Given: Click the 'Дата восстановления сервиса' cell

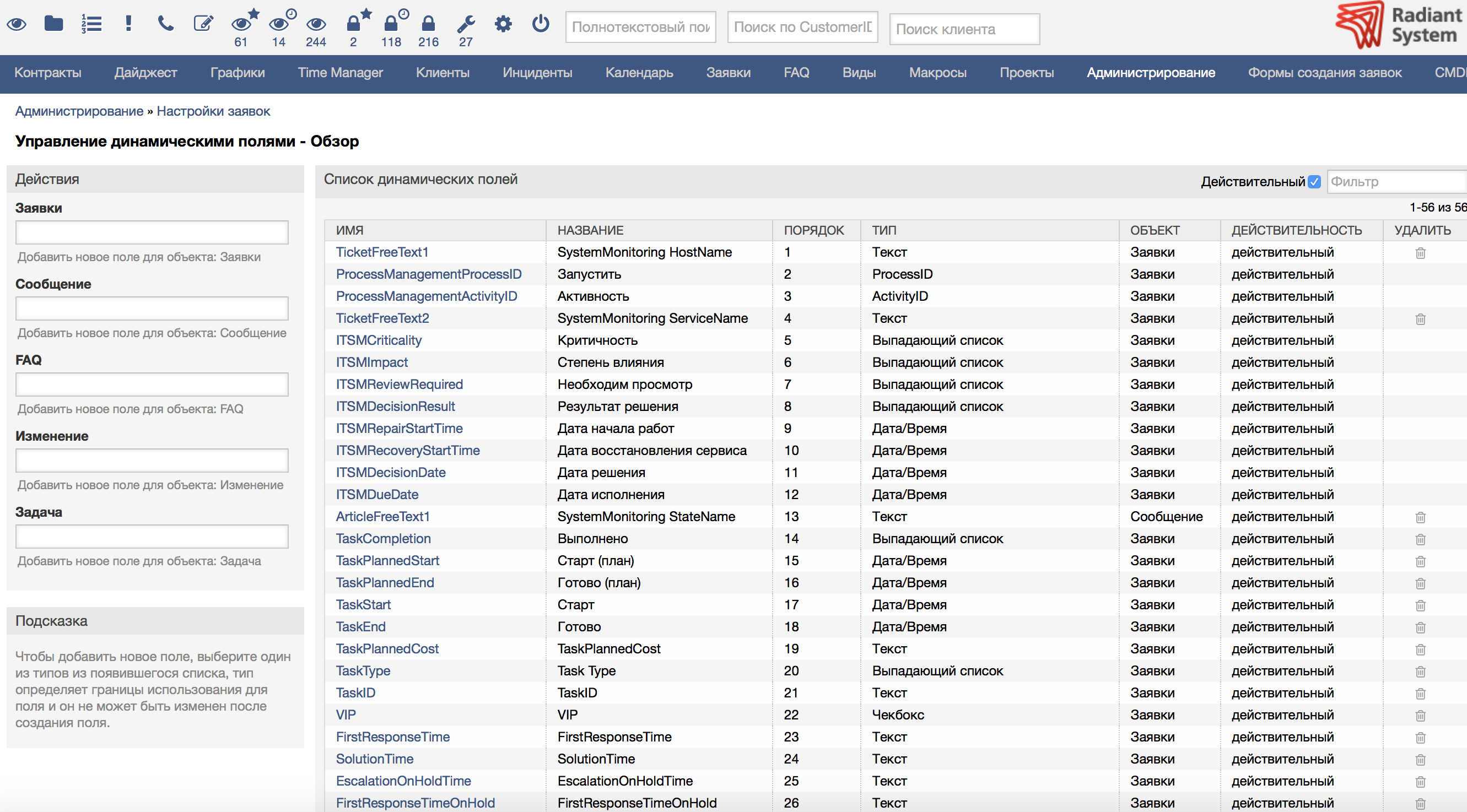Looking at the screenshot, I should click(652, 451).
